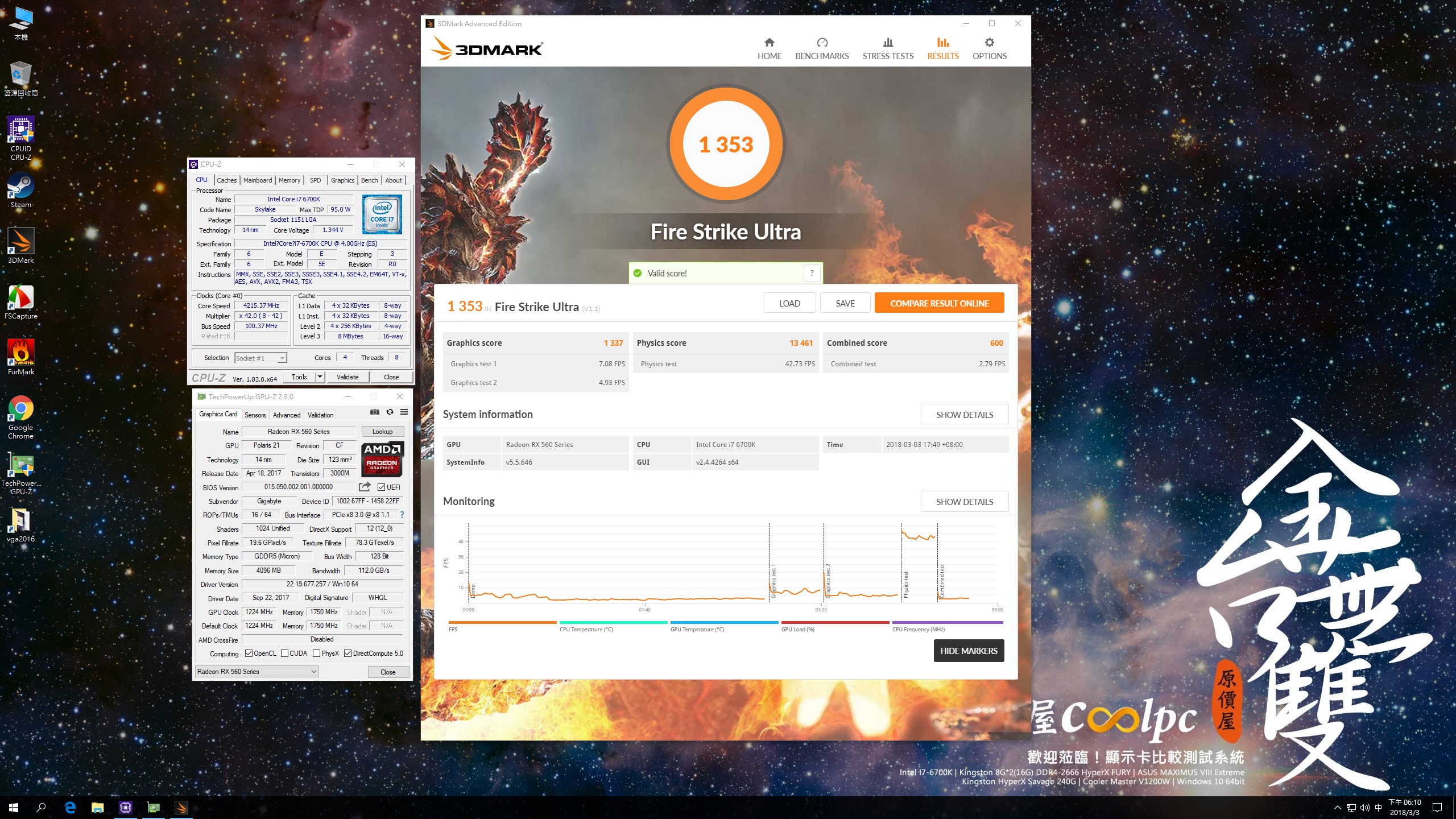This screenshot has width=1456, height=819.
Task: Click the Valid score help question mark
Action: (812, 274)
